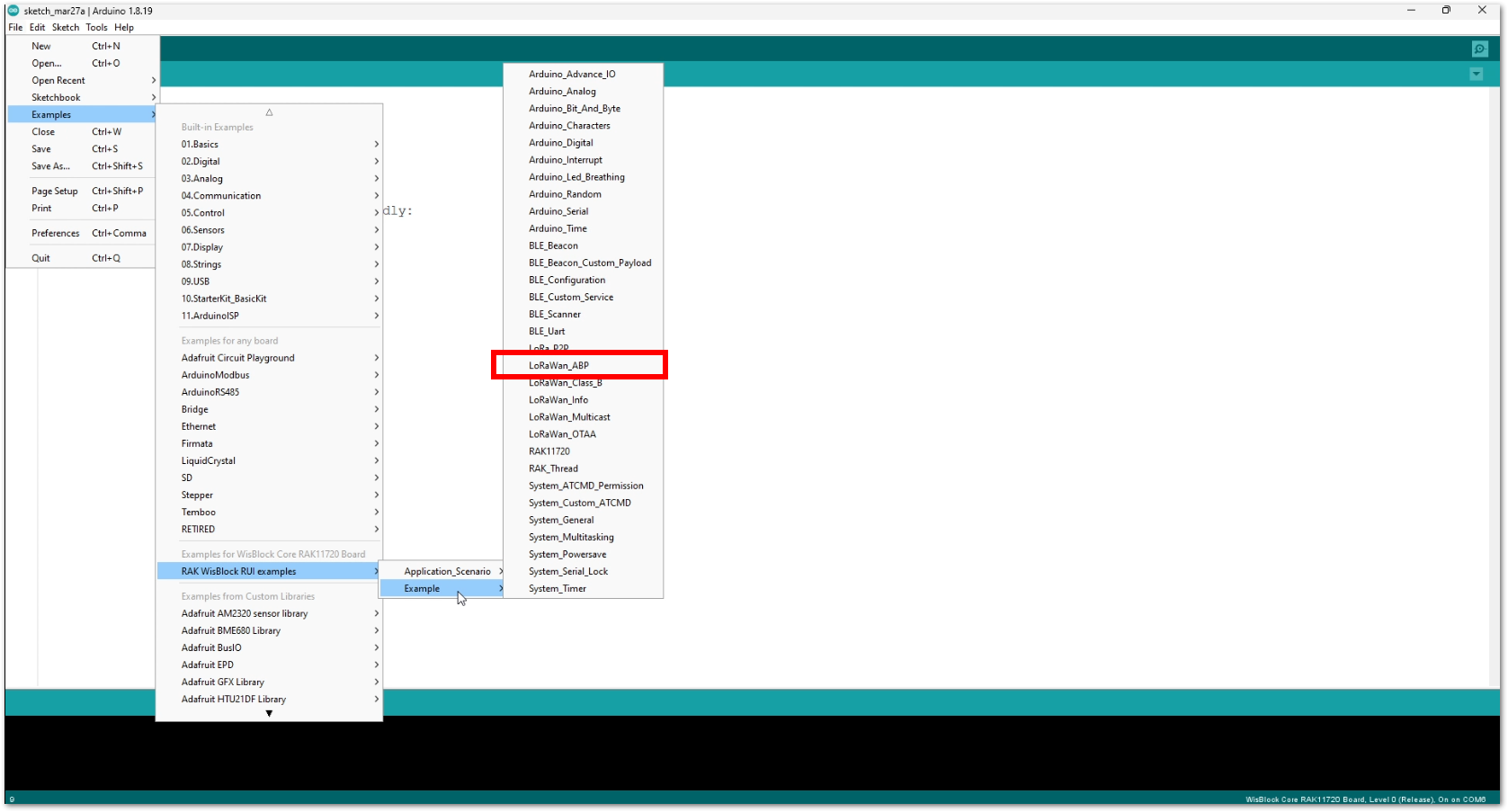Expand the Stepper examples submenu
Viewport: 1508px width, 812px height.
269,495
